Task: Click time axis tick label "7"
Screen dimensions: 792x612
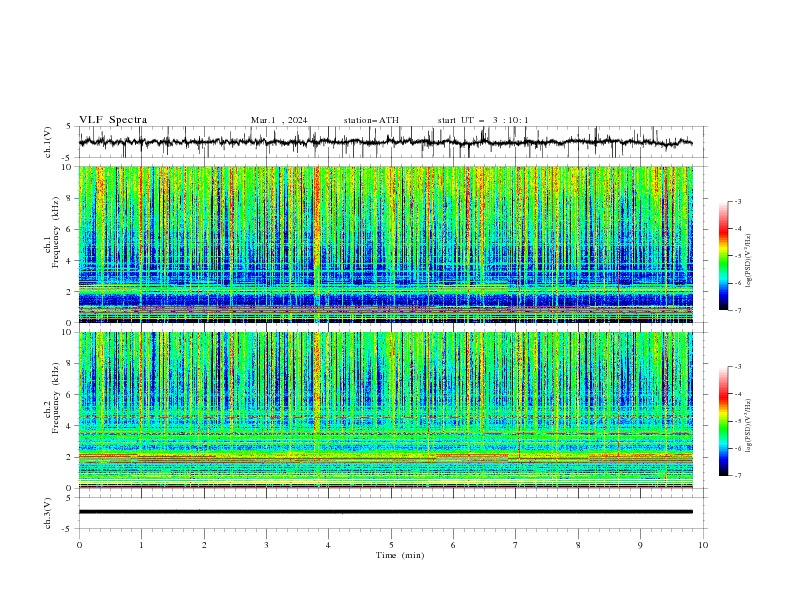Action: point(516,545)
